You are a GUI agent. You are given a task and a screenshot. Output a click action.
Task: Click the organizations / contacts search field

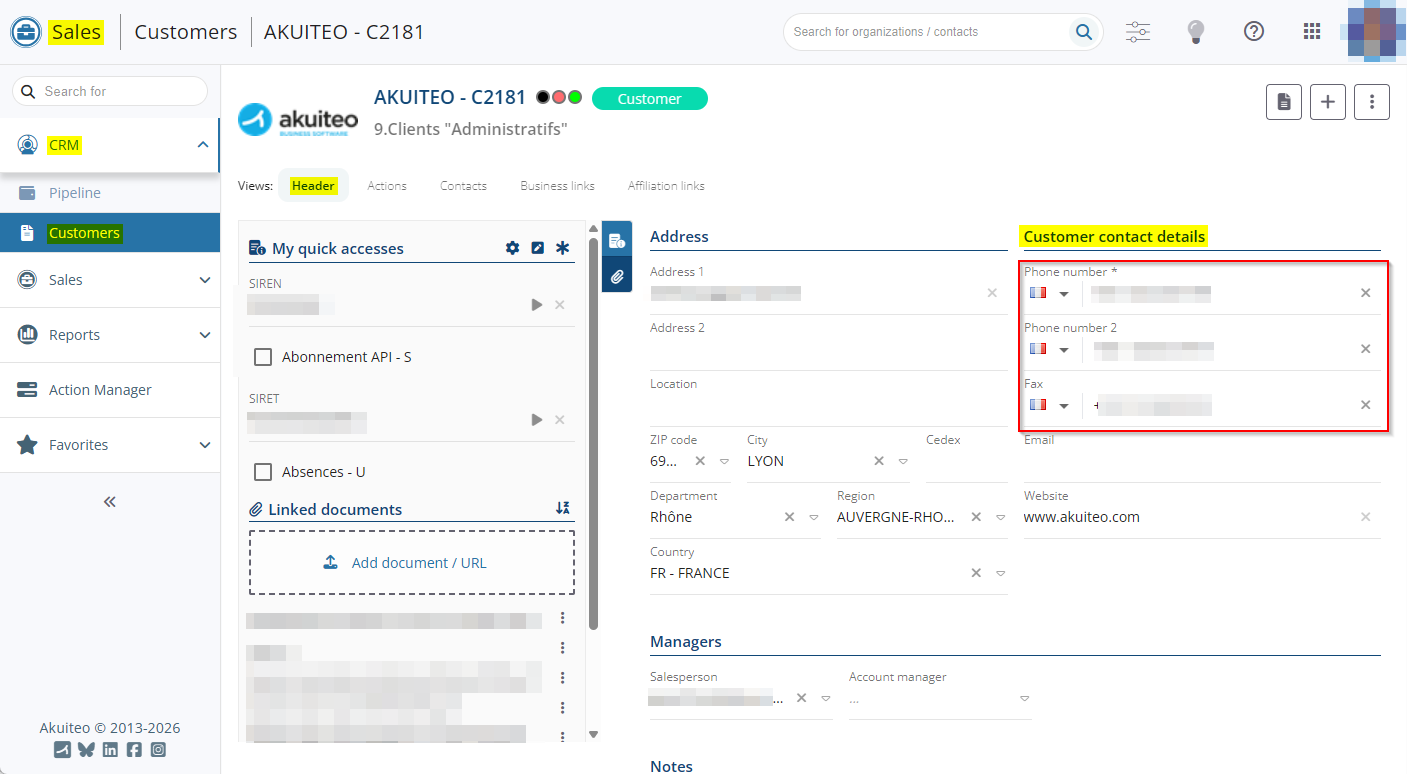coord(925,32)
